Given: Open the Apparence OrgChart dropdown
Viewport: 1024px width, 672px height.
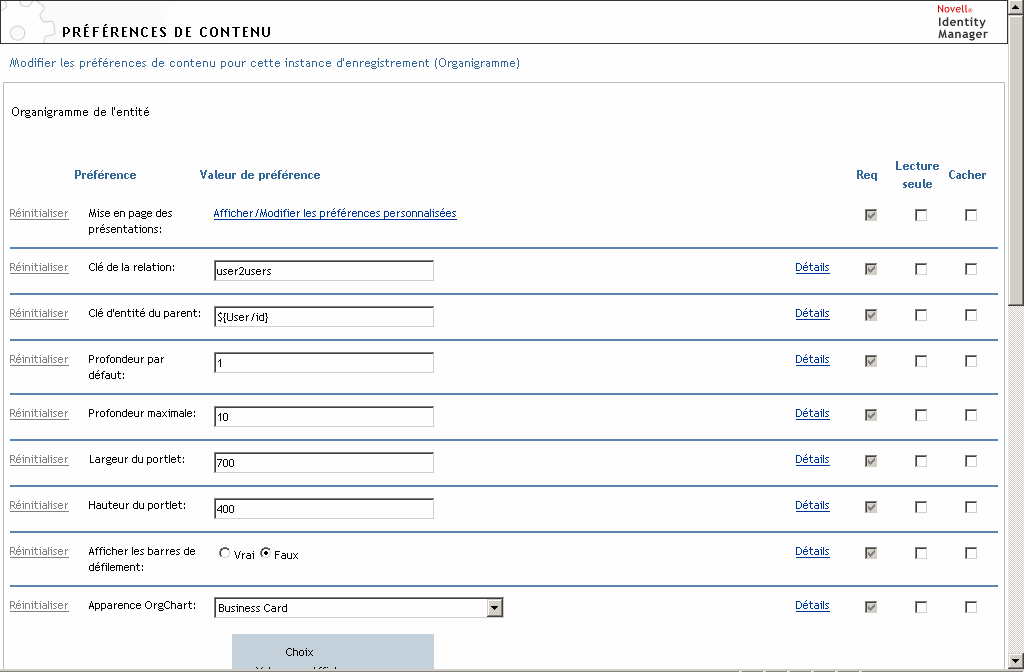Looking at the screenshot, I should tap(494, 608).
